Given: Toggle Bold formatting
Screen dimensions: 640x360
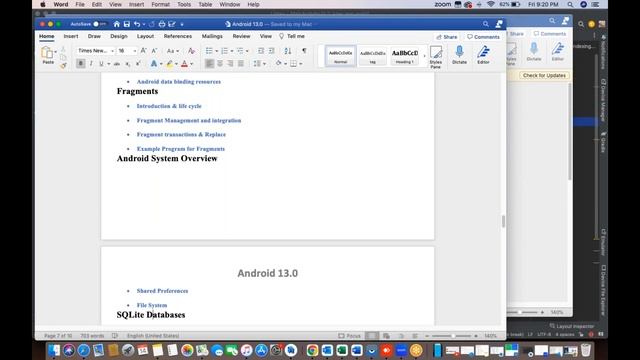Looking at the screenshot, I should point(81,64).
